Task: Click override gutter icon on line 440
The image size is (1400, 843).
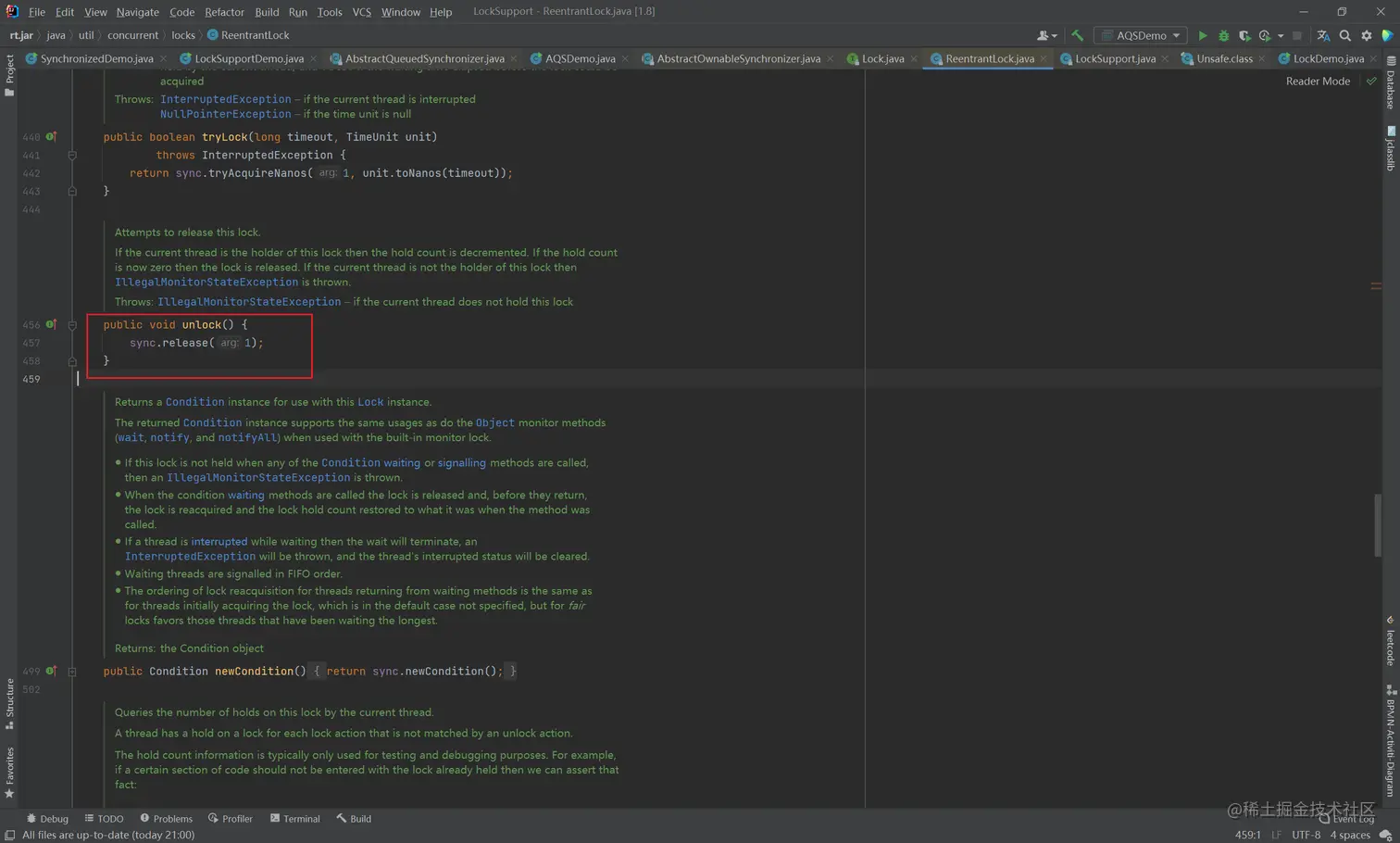Action: pyautogui.click(x=52, y=136)
